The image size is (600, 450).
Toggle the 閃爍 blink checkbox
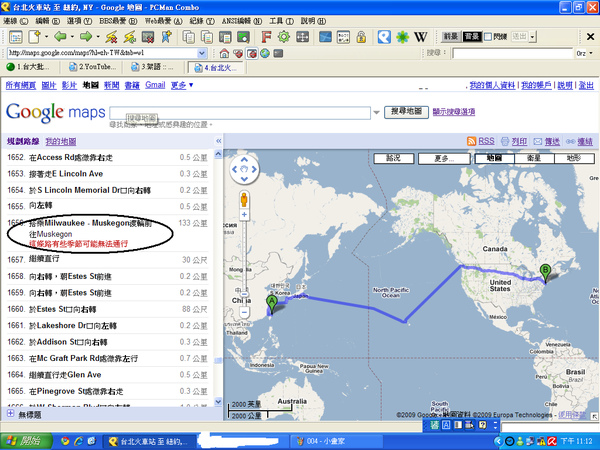point(488,37)
